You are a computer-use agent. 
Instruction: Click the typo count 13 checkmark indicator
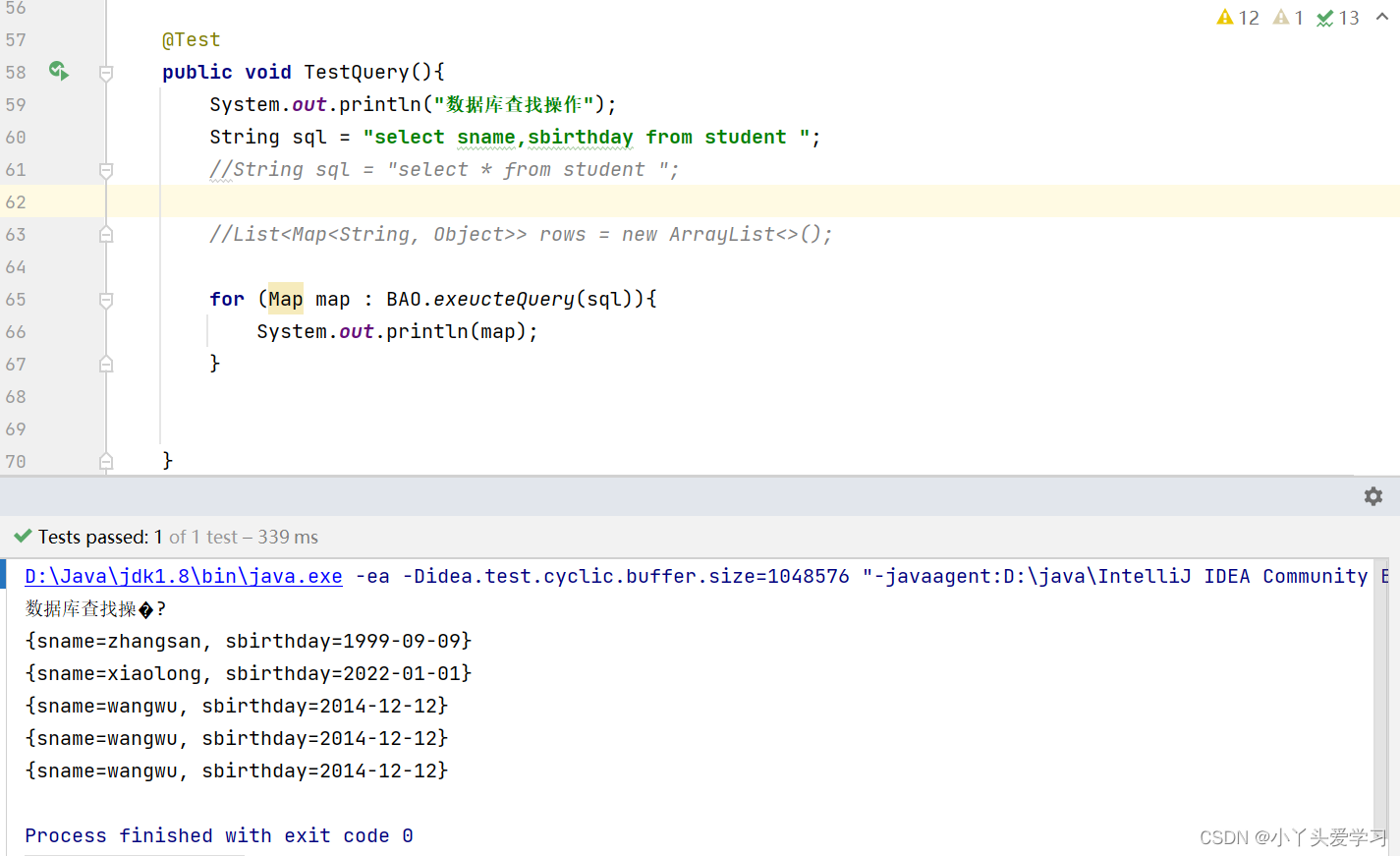pyautogui.click(x=1338, y=18)
